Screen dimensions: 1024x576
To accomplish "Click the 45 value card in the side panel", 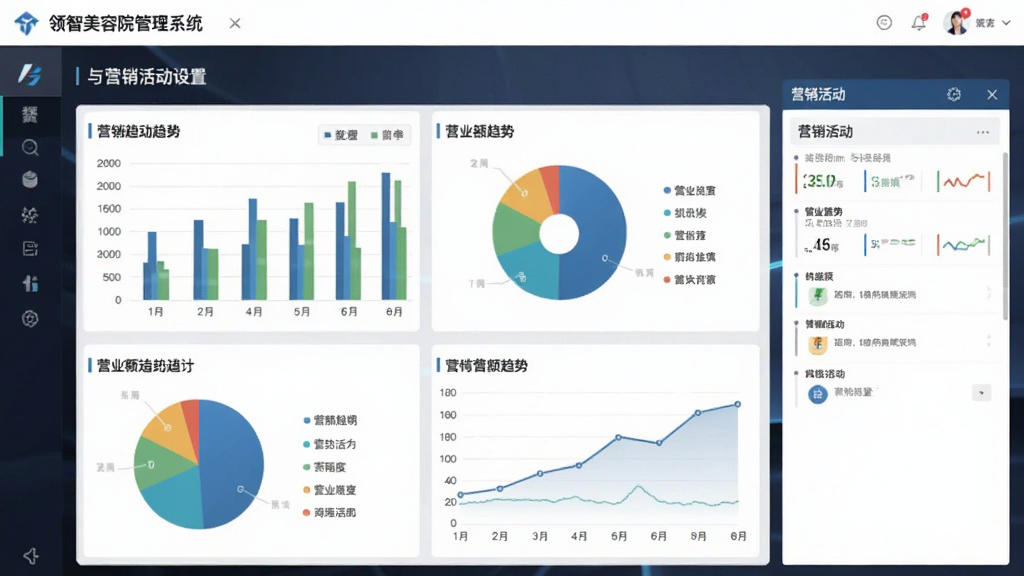I will pyautogui.click(x=822, y=245).
